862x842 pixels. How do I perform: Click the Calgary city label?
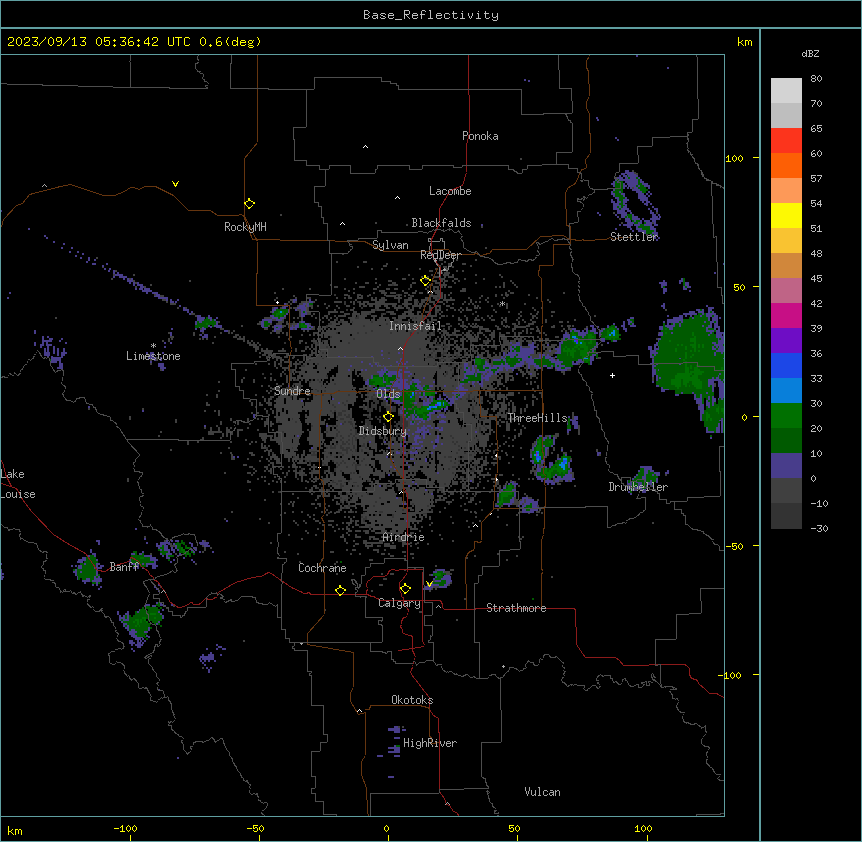(399, 603)
